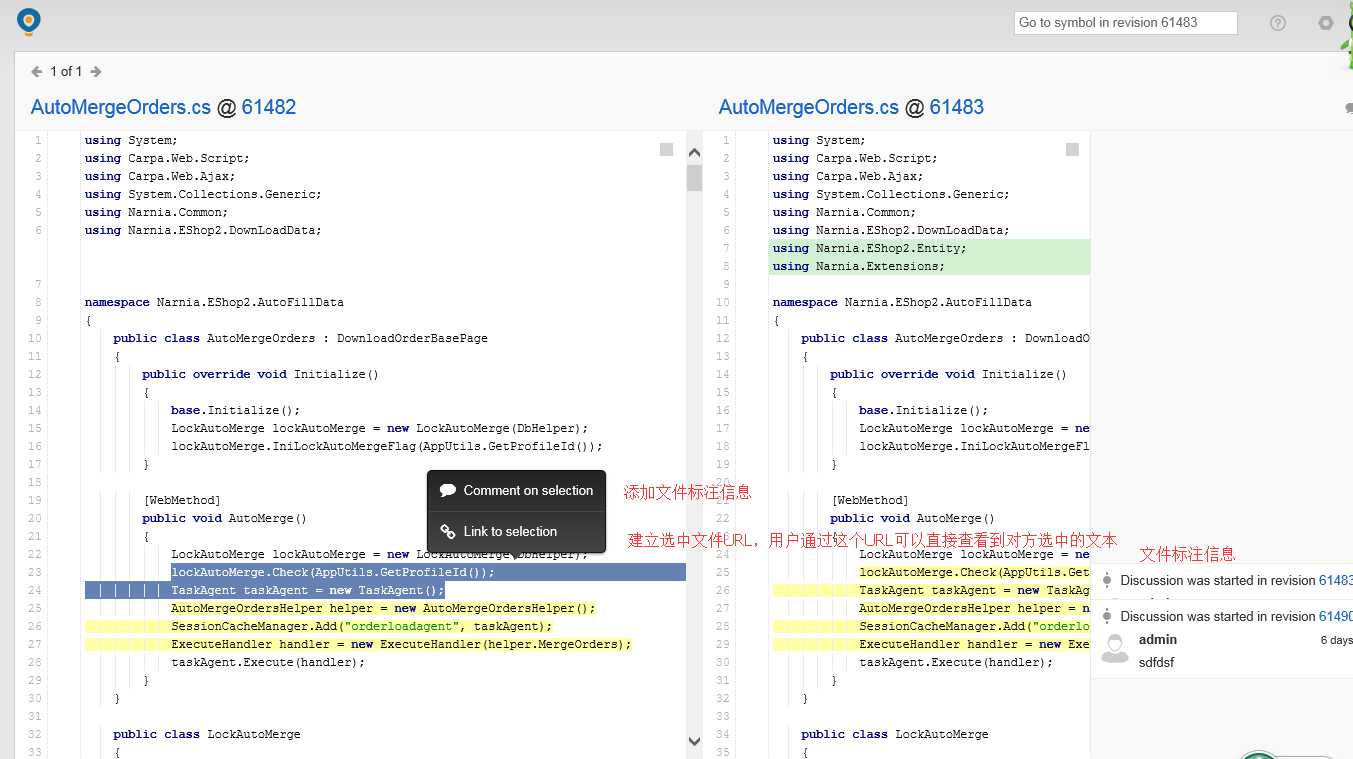Go to previous file with left arrow
The width and height of the screenshot is (1353, 759).
[37, 72]
